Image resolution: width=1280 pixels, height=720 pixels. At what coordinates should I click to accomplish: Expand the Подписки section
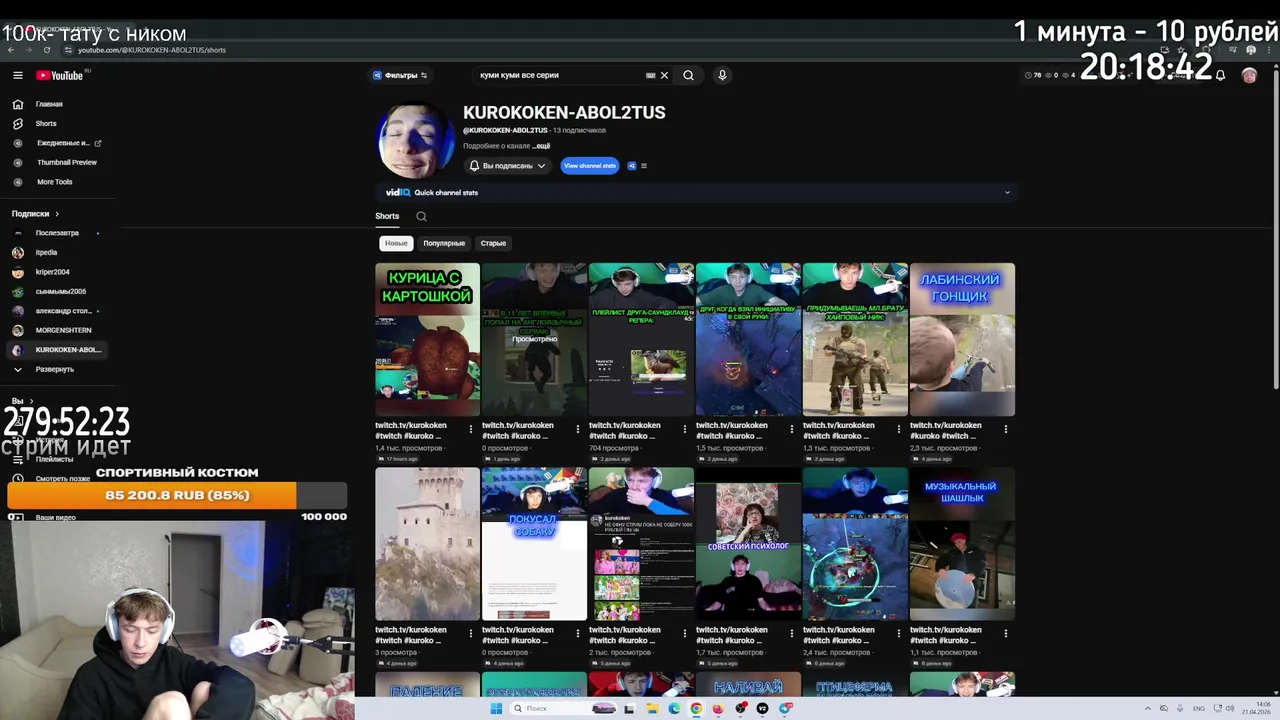[x=36, y=213]
